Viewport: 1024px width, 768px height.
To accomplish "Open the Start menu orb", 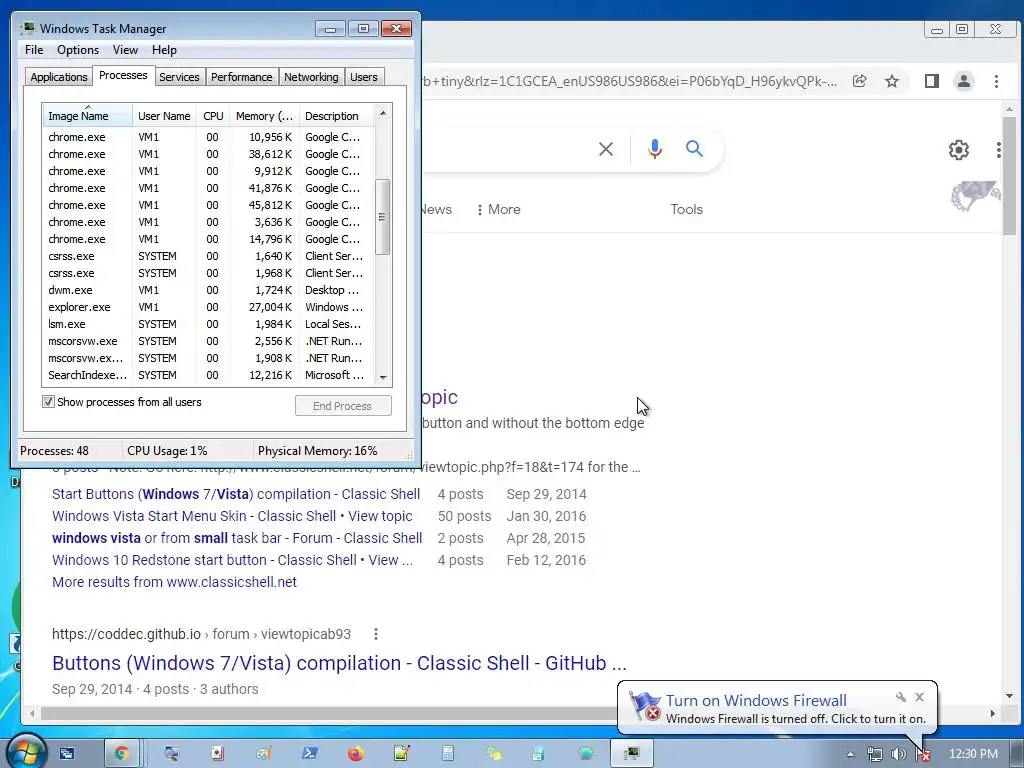I will [x=25, y=752].
